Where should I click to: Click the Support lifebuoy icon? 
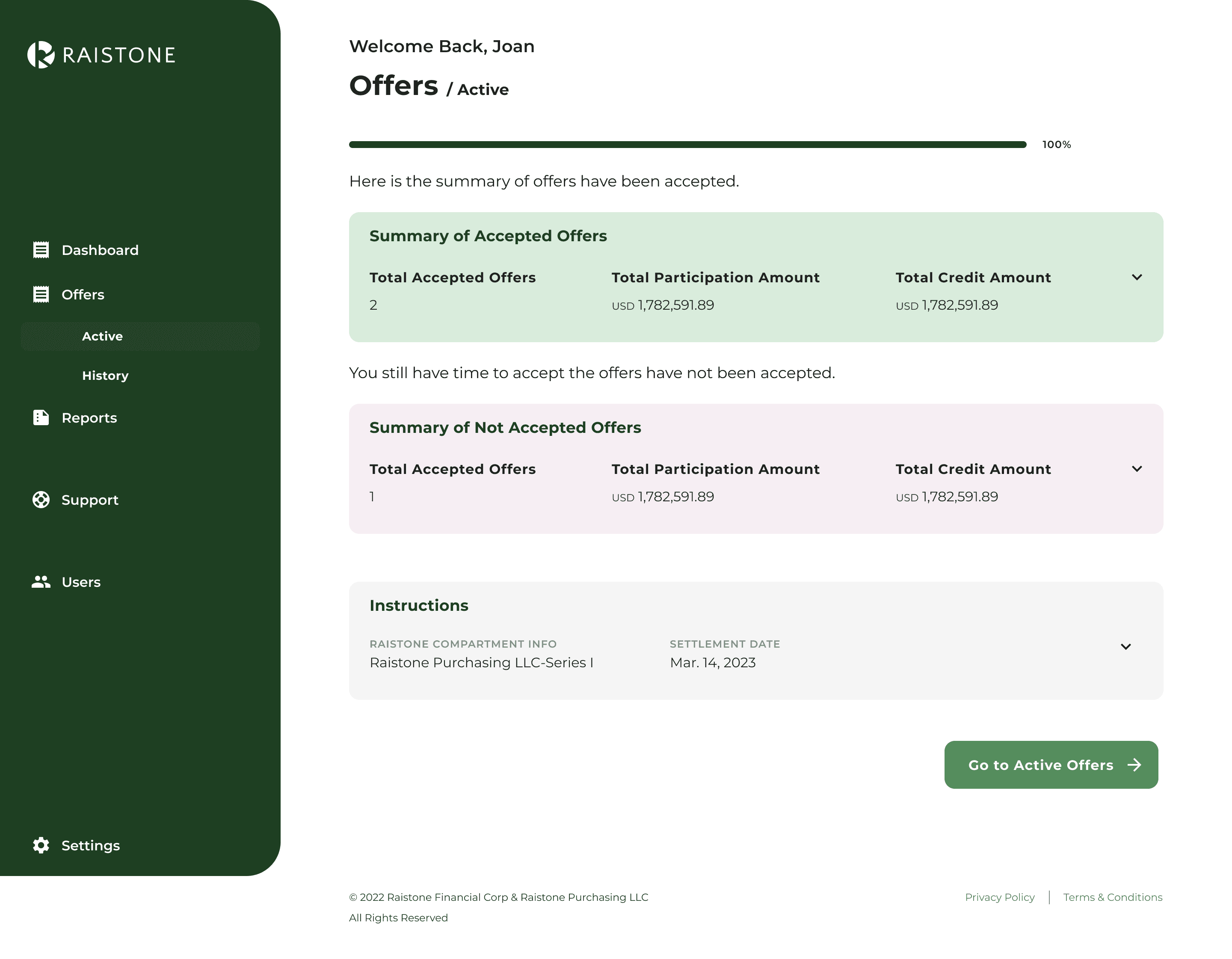[41, 500]
